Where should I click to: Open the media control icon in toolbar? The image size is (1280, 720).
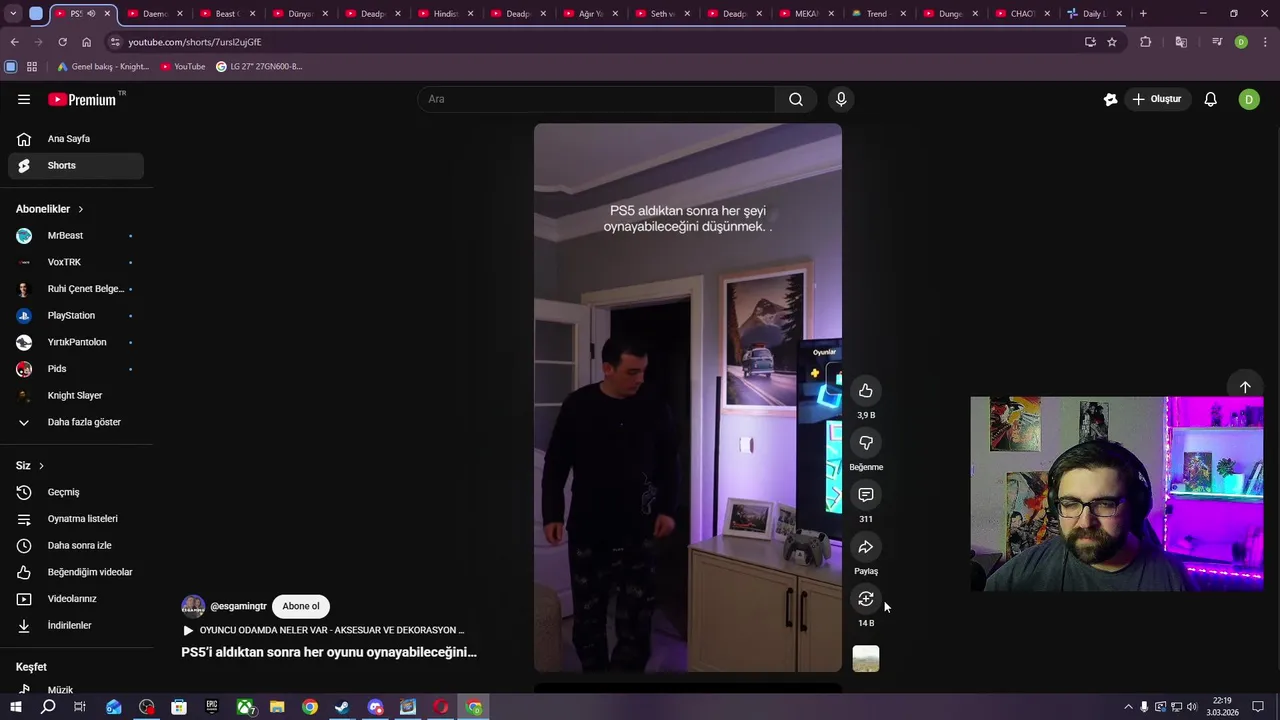(1217, 42)
